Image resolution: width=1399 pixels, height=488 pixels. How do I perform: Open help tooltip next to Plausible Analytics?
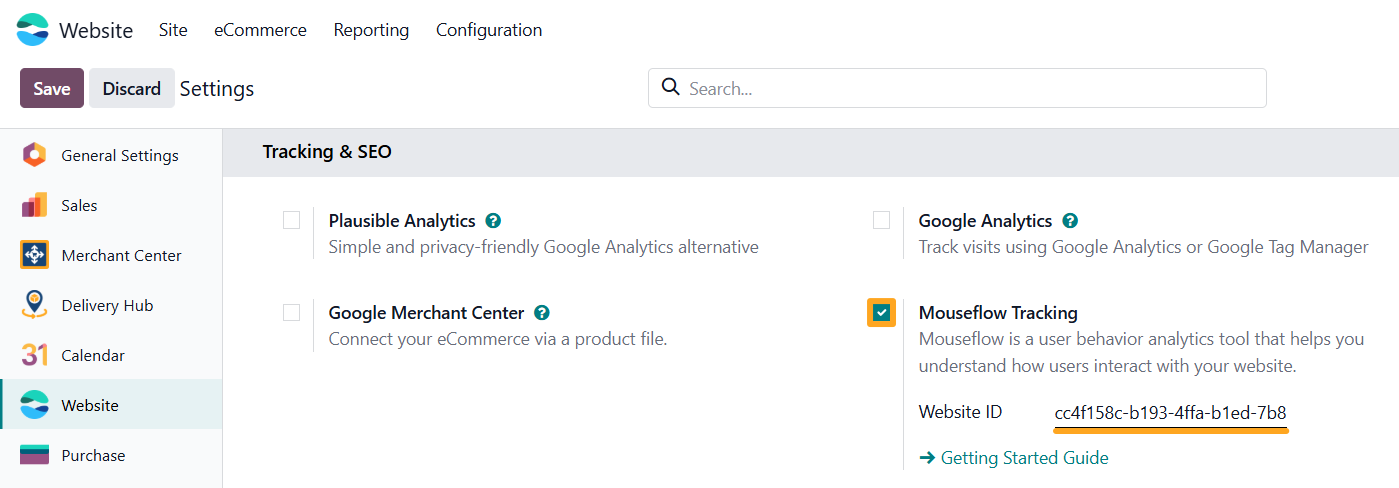coord(493,221)
